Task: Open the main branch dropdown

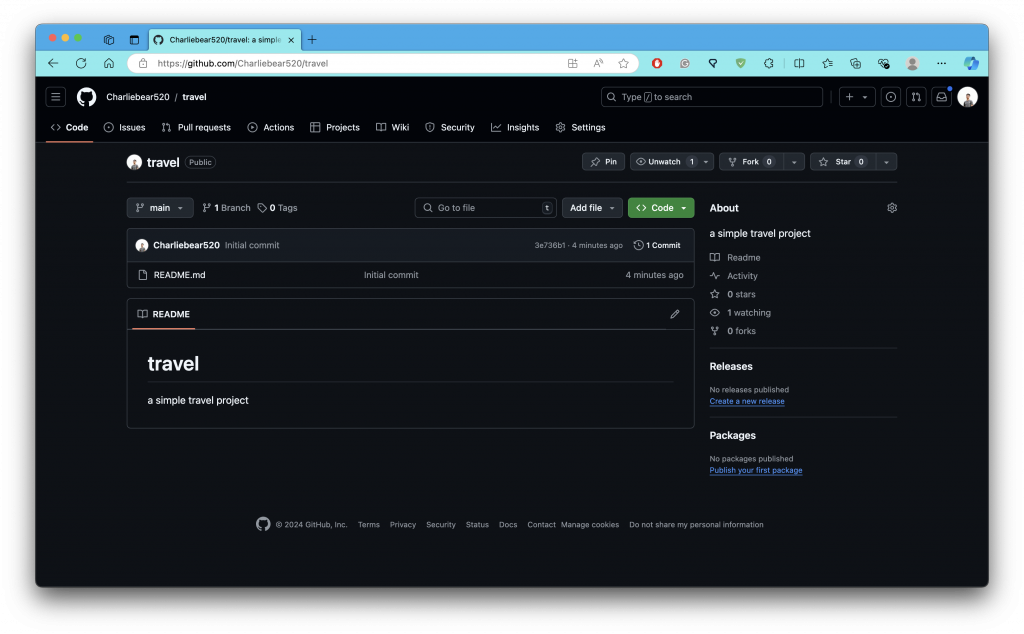Action: (160, 208)
